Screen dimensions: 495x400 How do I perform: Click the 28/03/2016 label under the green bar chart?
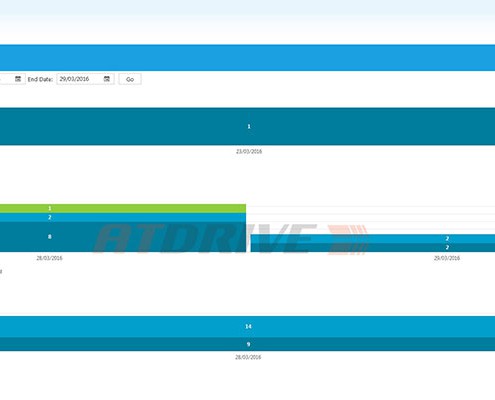[x=49, y=258]
